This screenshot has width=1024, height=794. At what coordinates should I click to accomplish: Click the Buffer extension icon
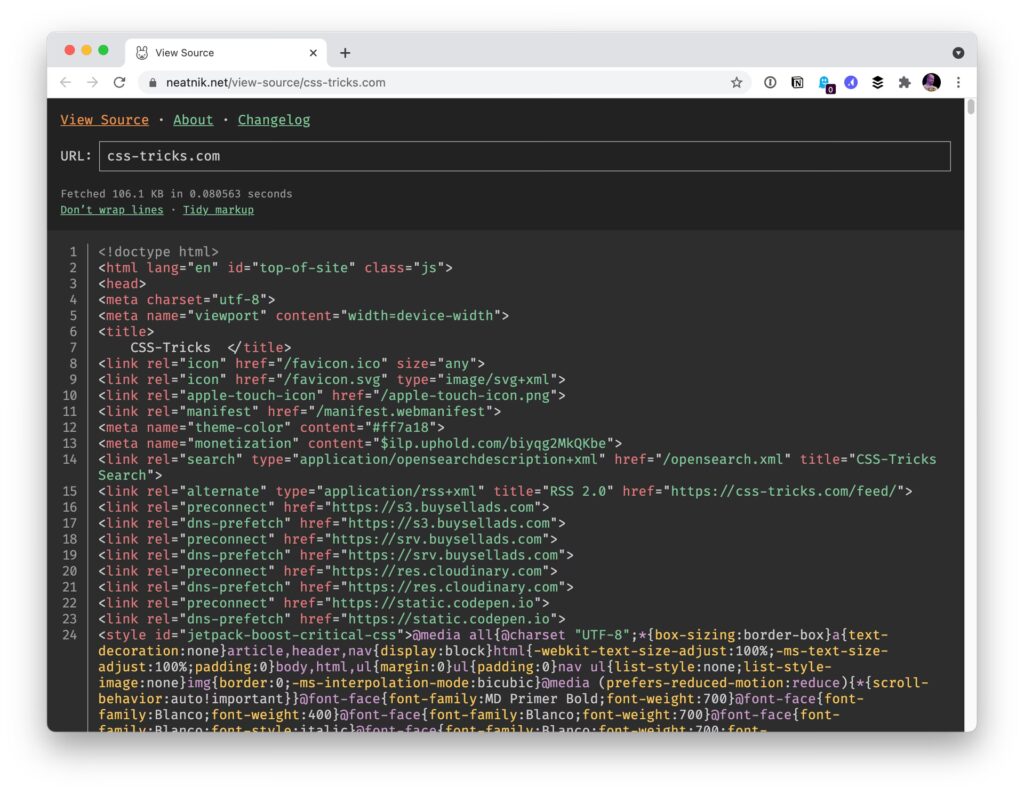tap(878, 83)
